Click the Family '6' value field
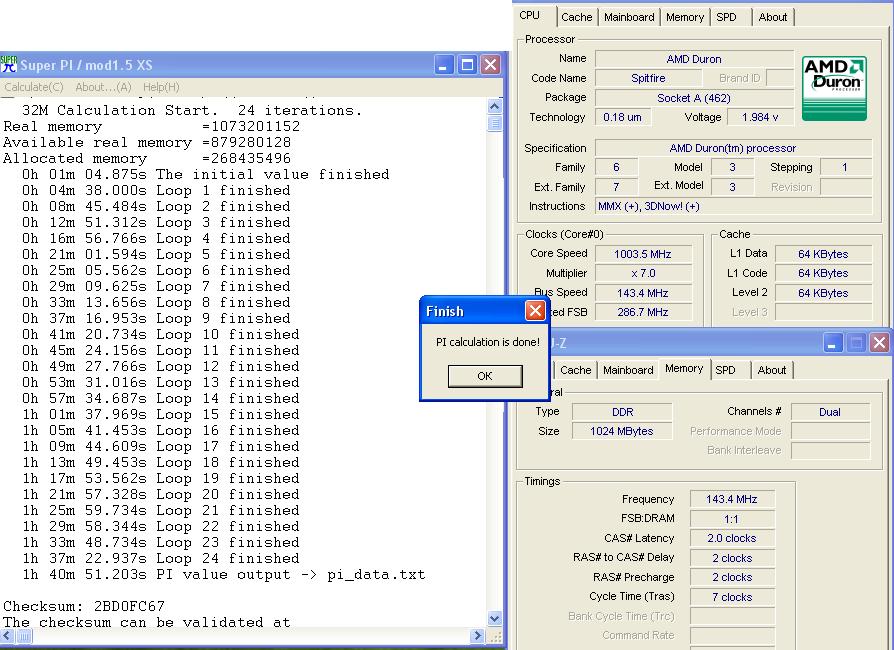Viewport: 894px width, 650px height. click(x=616, y=167)
